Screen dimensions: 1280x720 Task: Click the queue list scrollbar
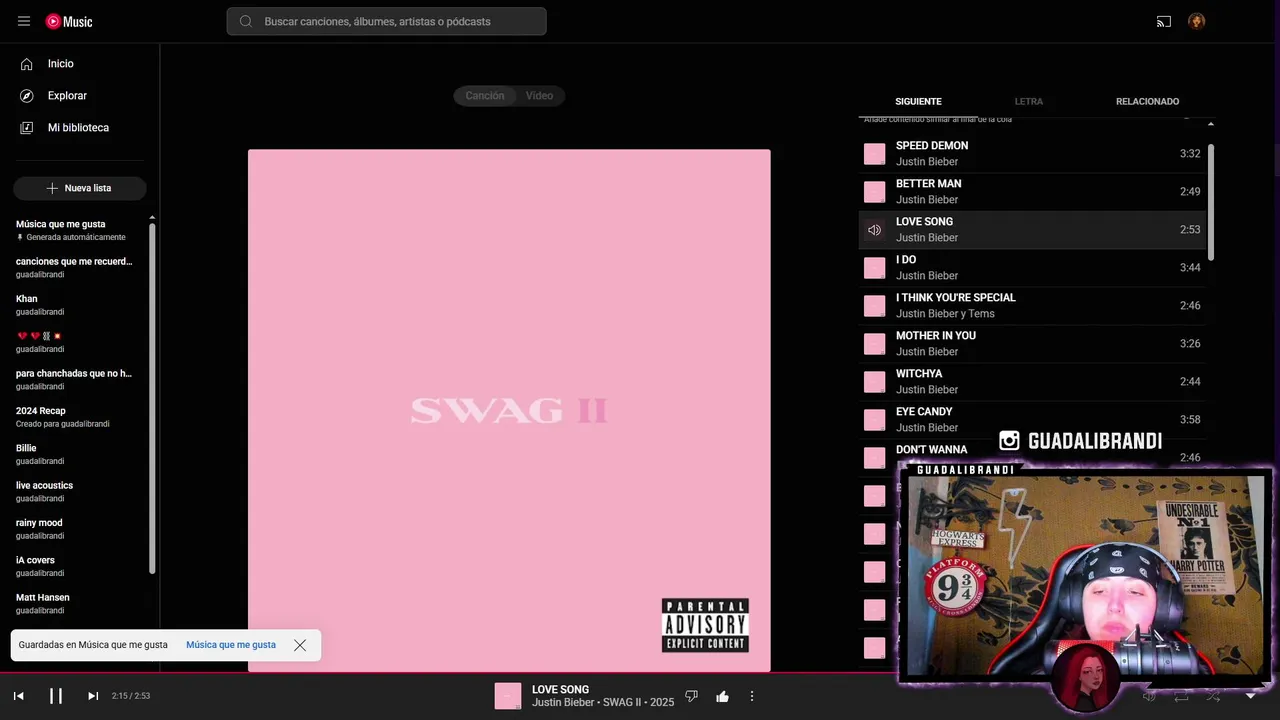tap(1211, 203)
